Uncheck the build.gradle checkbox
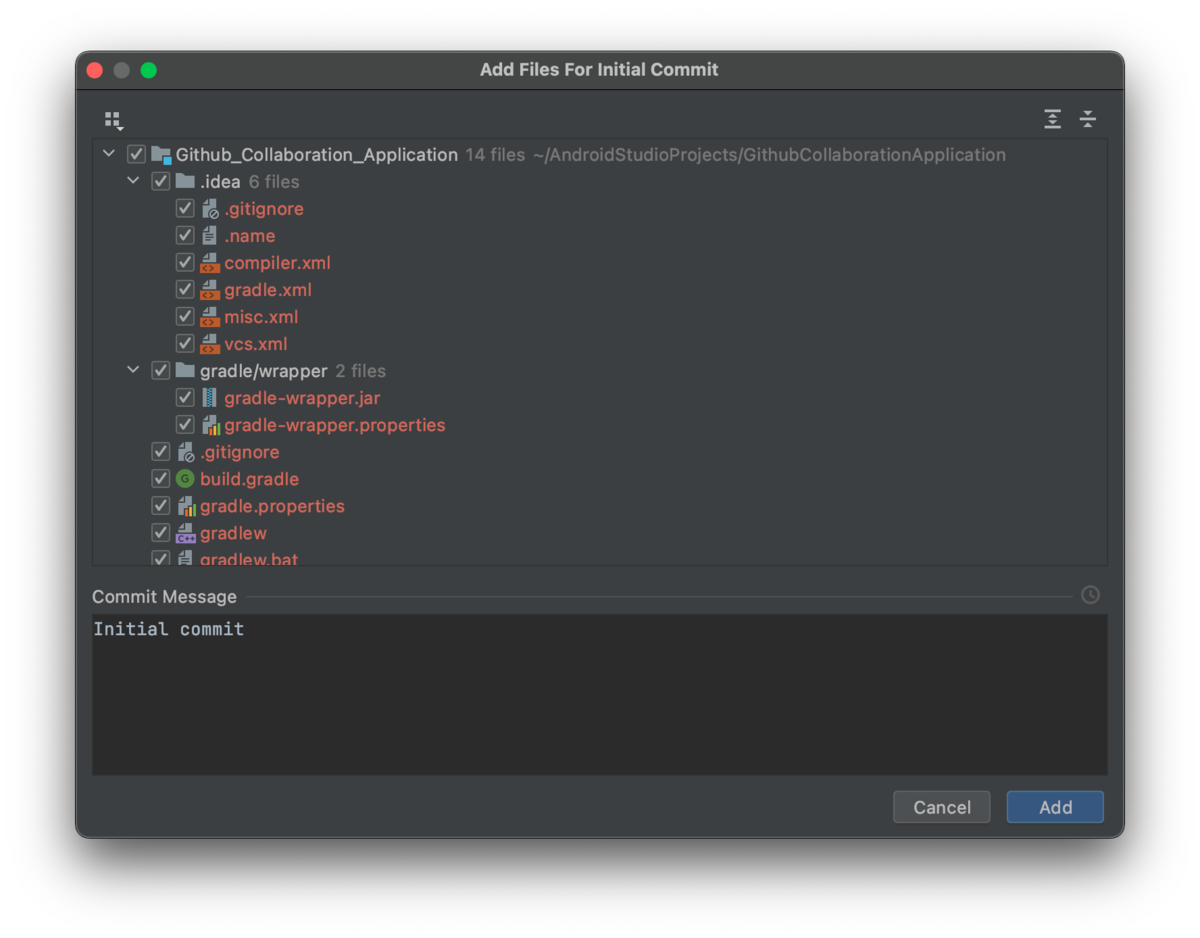 160,479
